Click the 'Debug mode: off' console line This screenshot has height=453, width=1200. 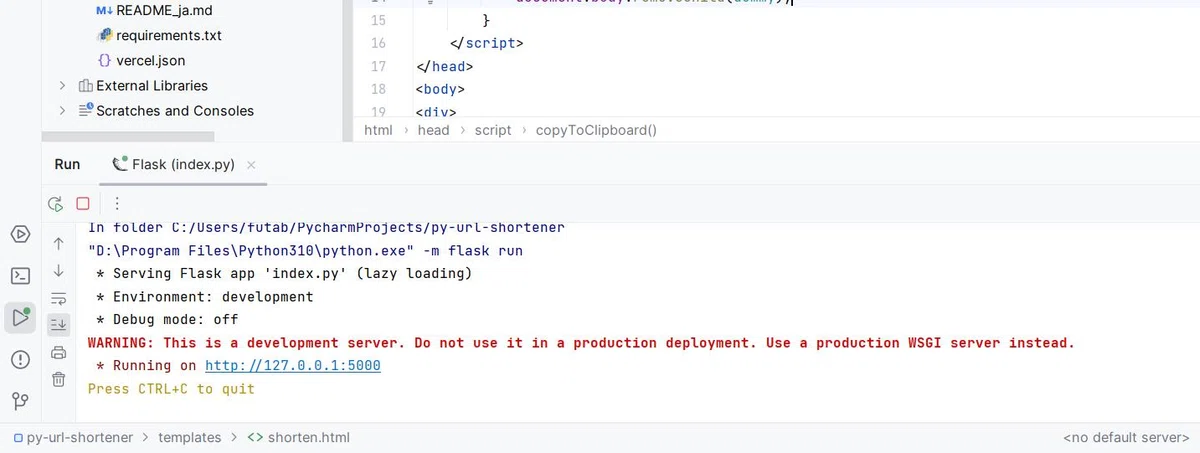tap(167, 319)
